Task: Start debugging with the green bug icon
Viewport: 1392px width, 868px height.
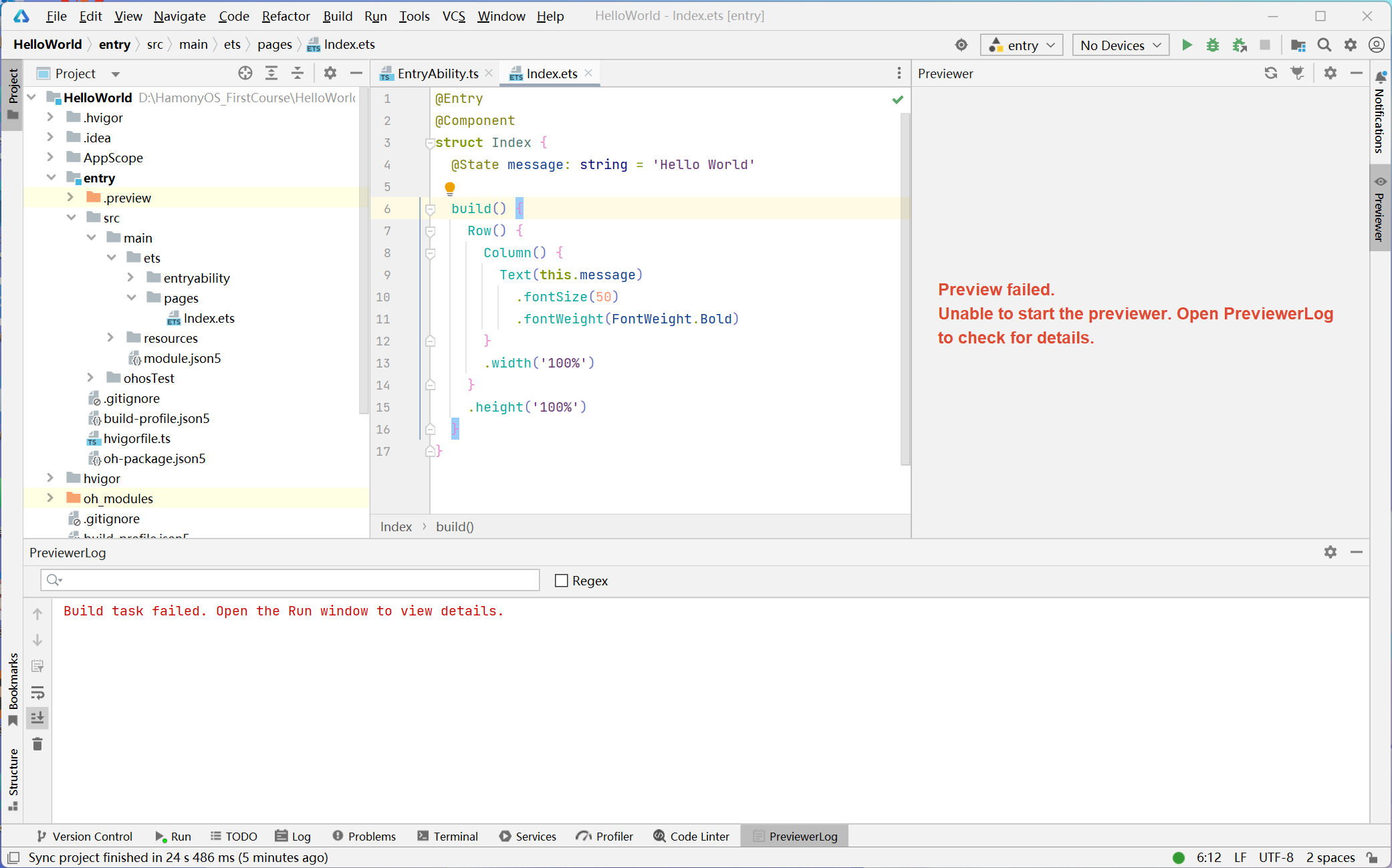Action: pyautogui.click(x=1213, y=45)
